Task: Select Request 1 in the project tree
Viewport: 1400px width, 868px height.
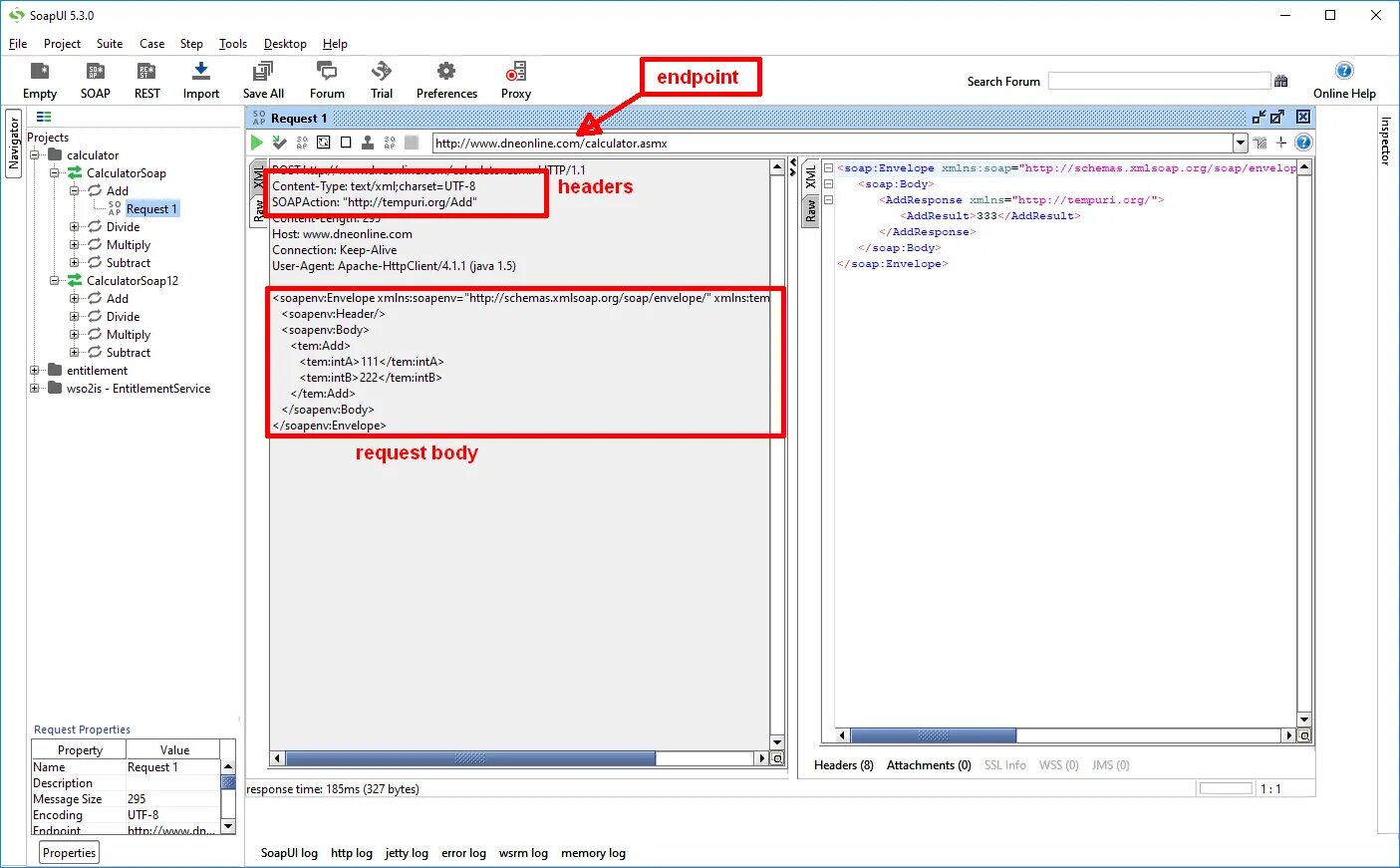Action: (x=151, y=208)
